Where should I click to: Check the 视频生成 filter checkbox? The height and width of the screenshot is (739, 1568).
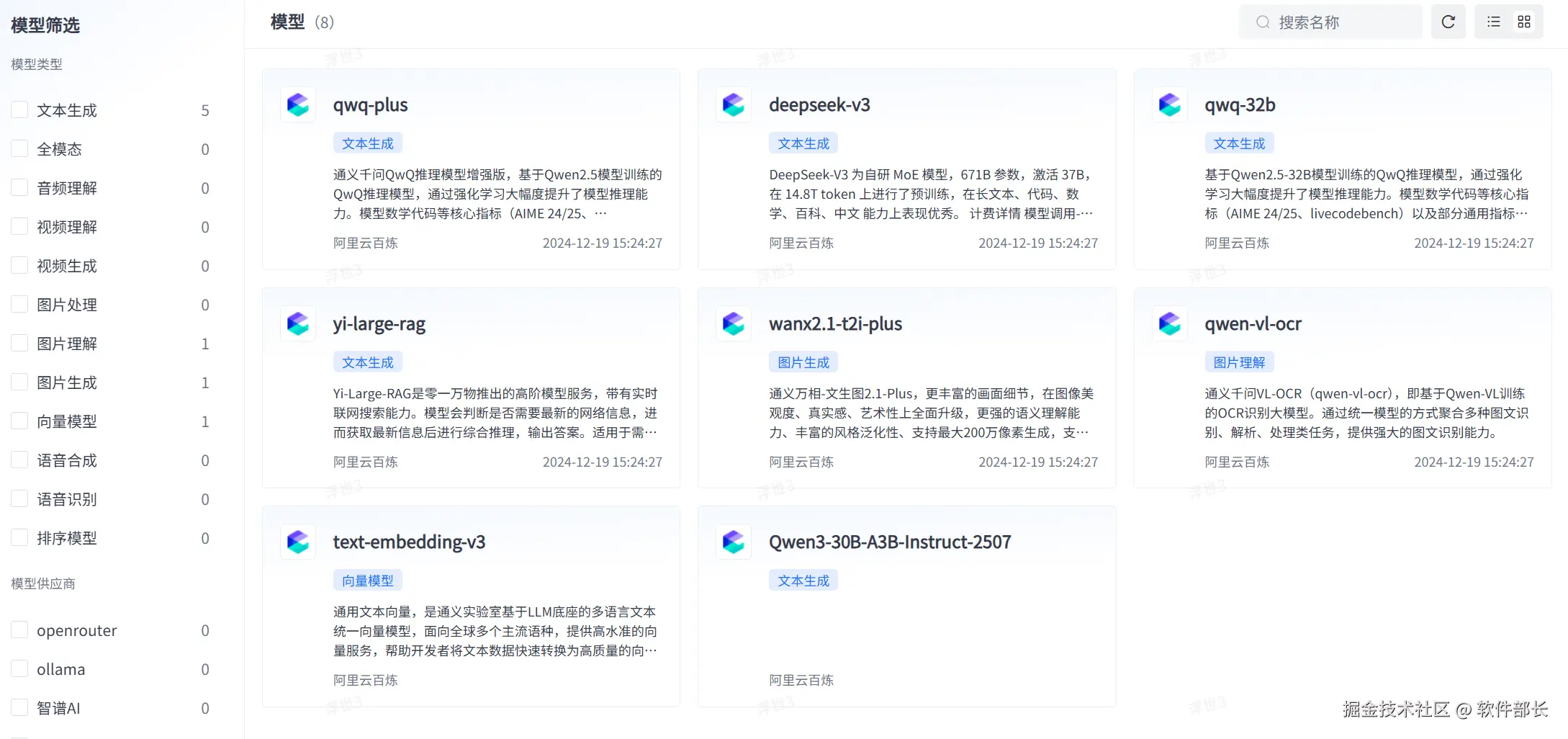point(19,266)
